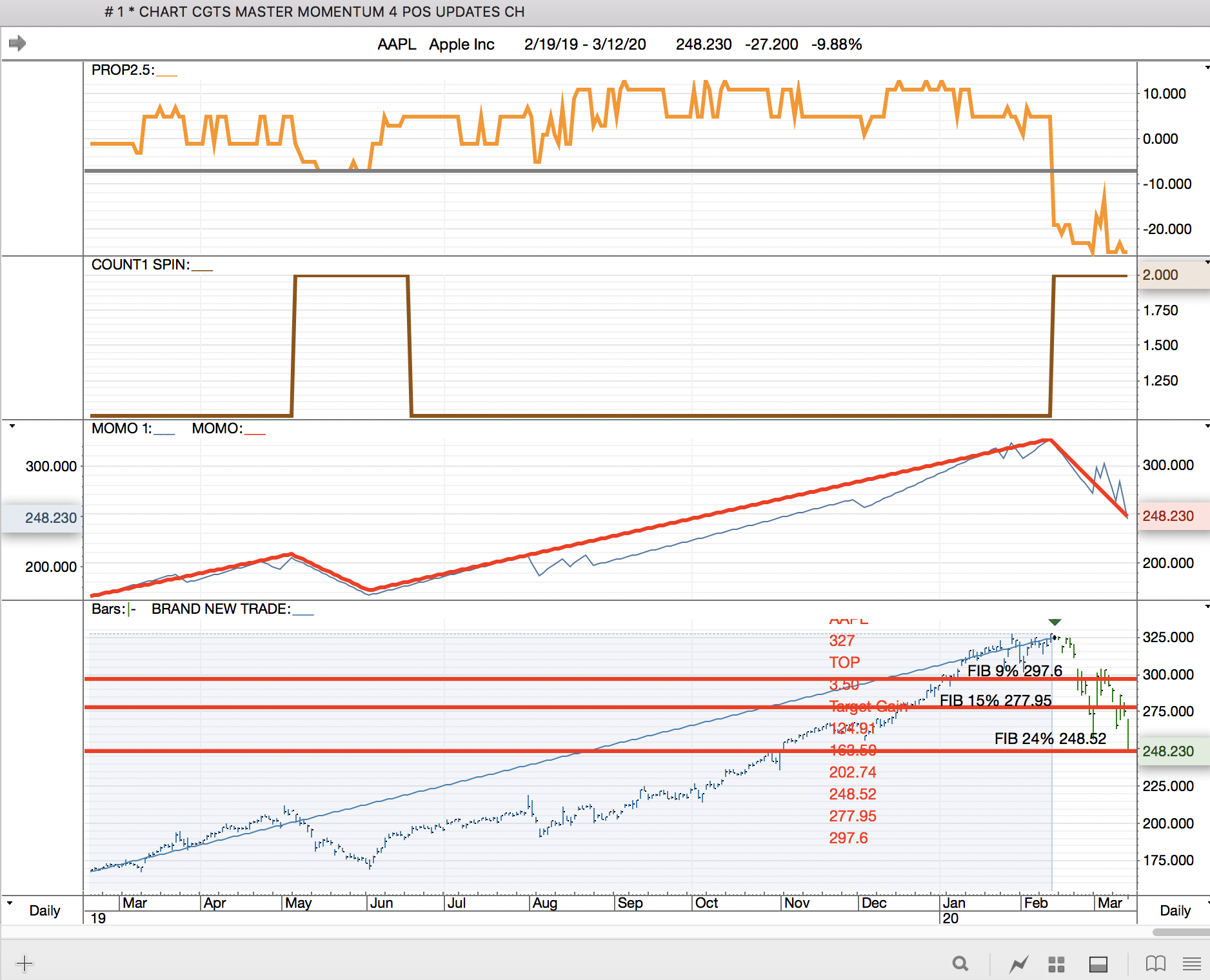Click the split pane layout icon
This screenshot has height=980, width=1210.
coord(1098,965)
